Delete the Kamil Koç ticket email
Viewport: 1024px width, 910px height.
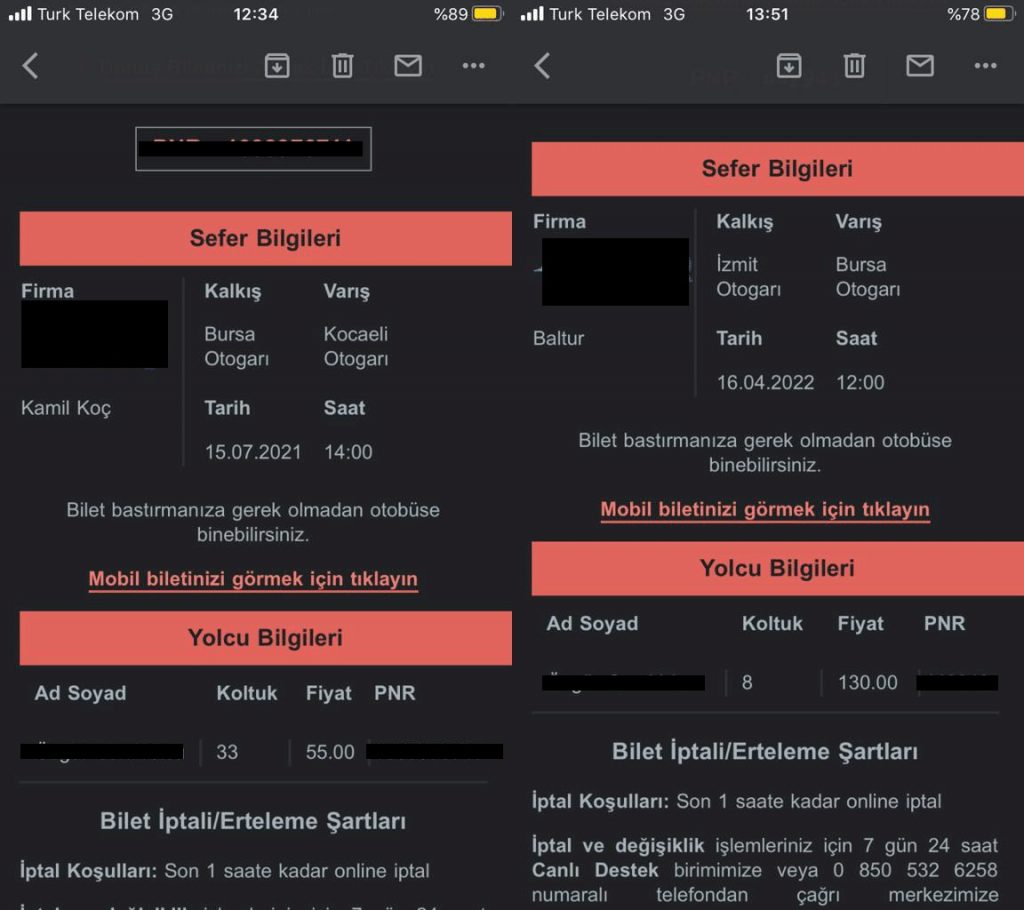342,66
